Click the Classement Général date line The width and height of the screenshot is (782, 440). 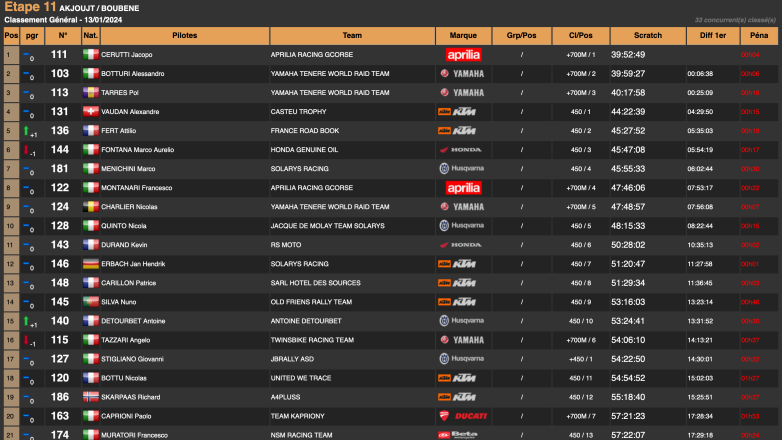click(63, 20)
